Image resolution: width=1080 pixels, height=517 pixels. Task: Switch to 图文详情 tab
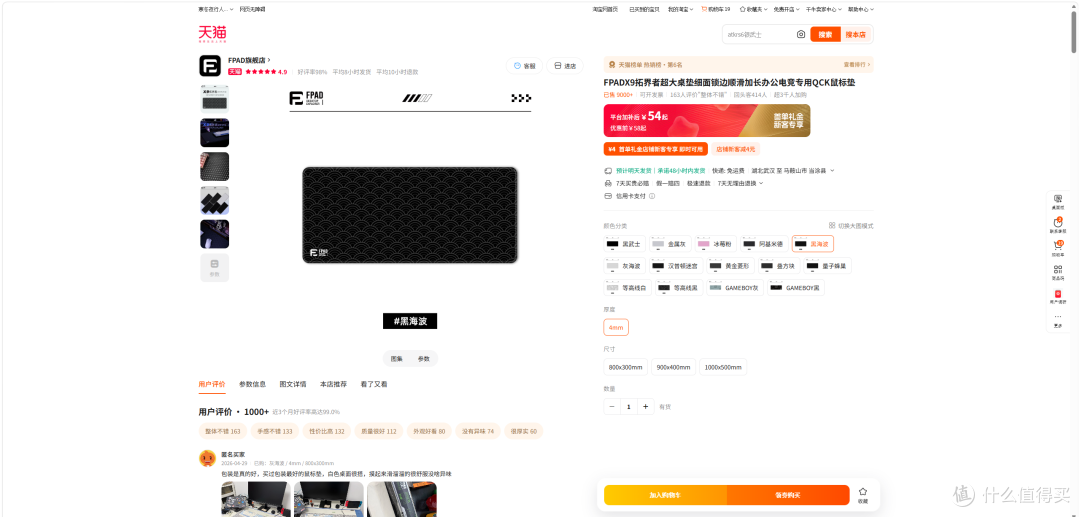[x=293, y=384]
